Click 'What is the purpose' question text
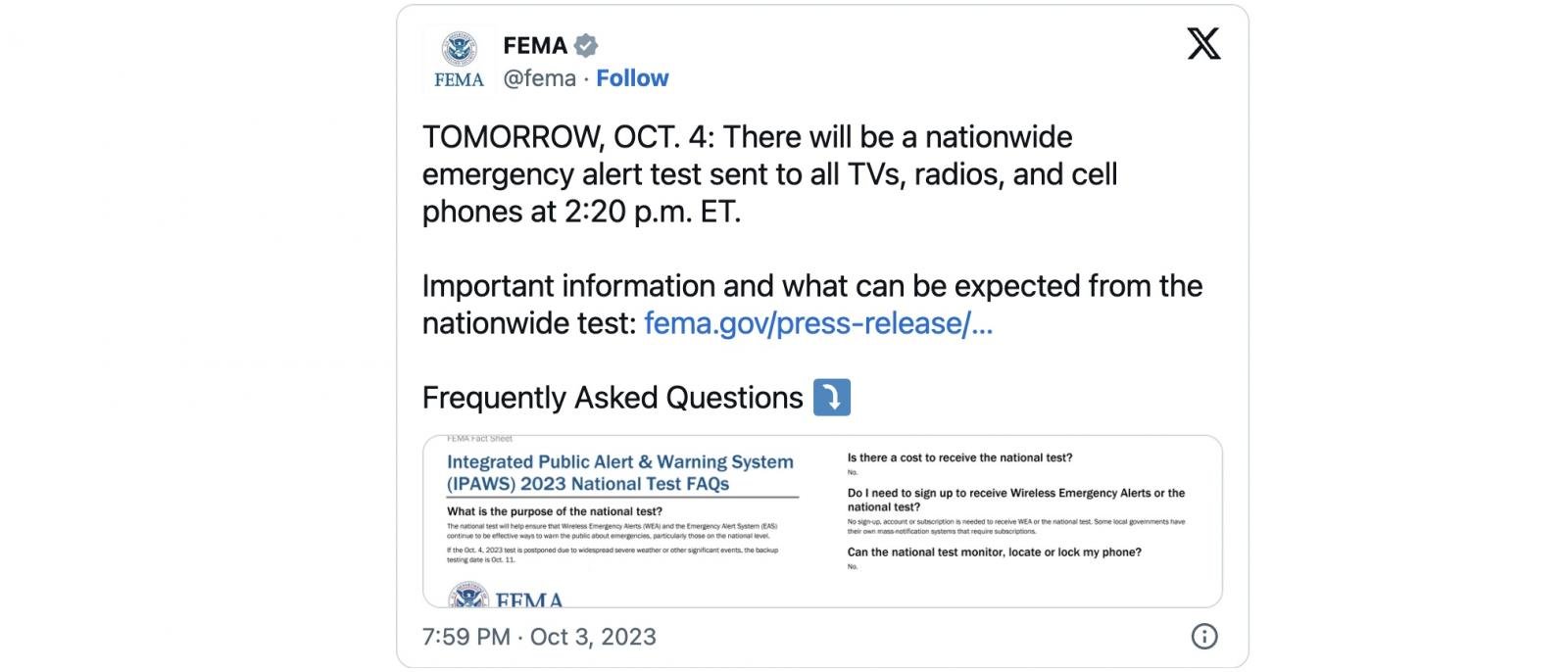 555,511
